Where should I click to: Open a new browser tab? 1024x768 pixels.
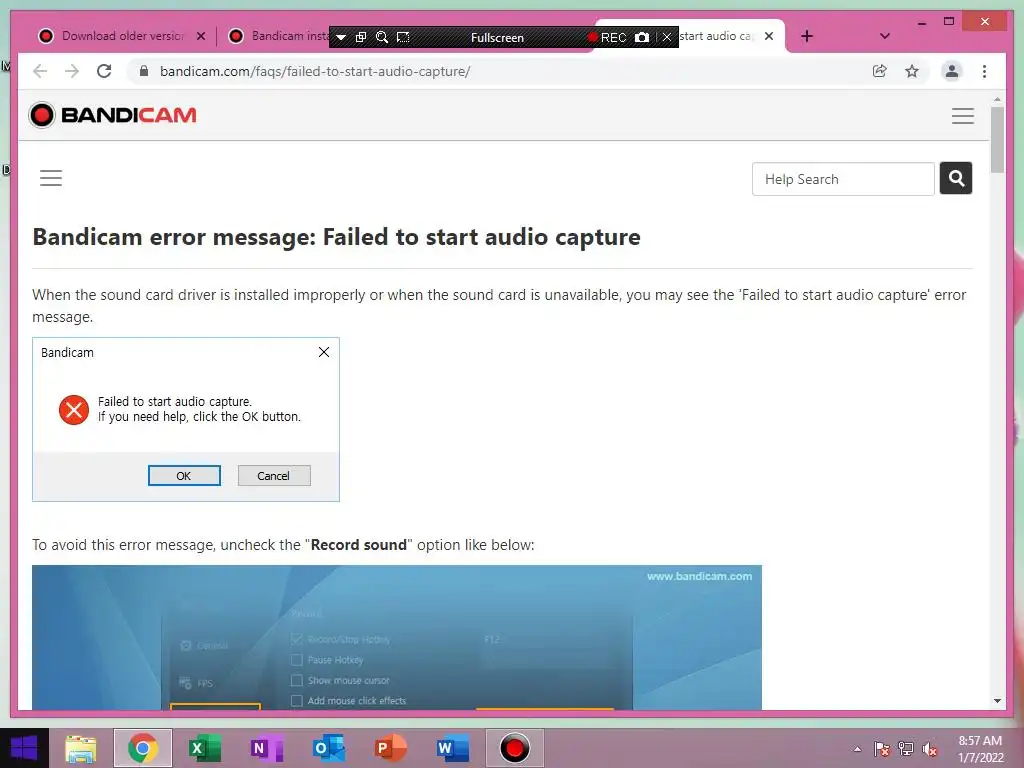[x=807, y=36]
